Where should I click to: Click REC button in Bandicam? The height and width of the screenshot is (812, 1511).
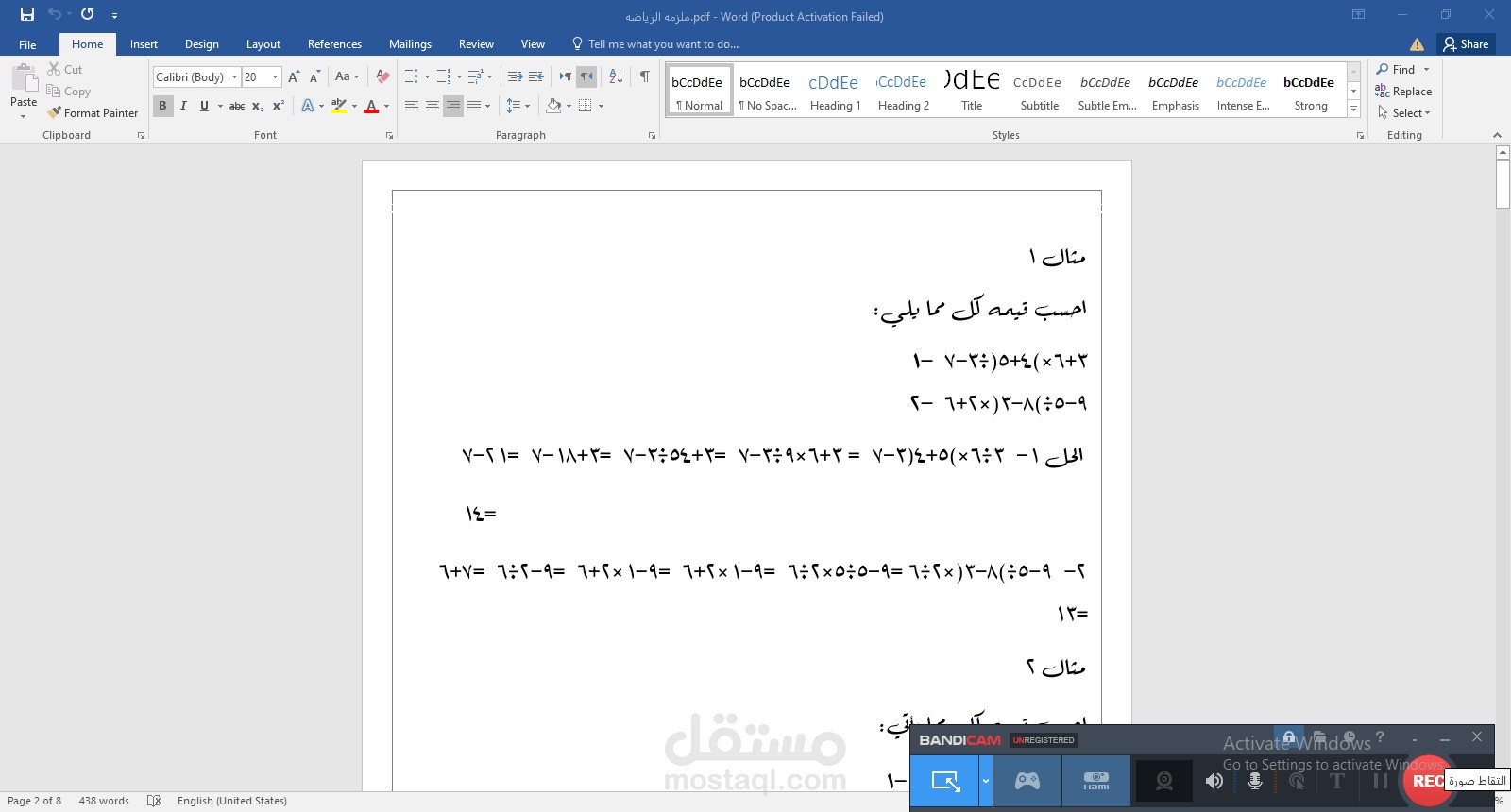1428,781
